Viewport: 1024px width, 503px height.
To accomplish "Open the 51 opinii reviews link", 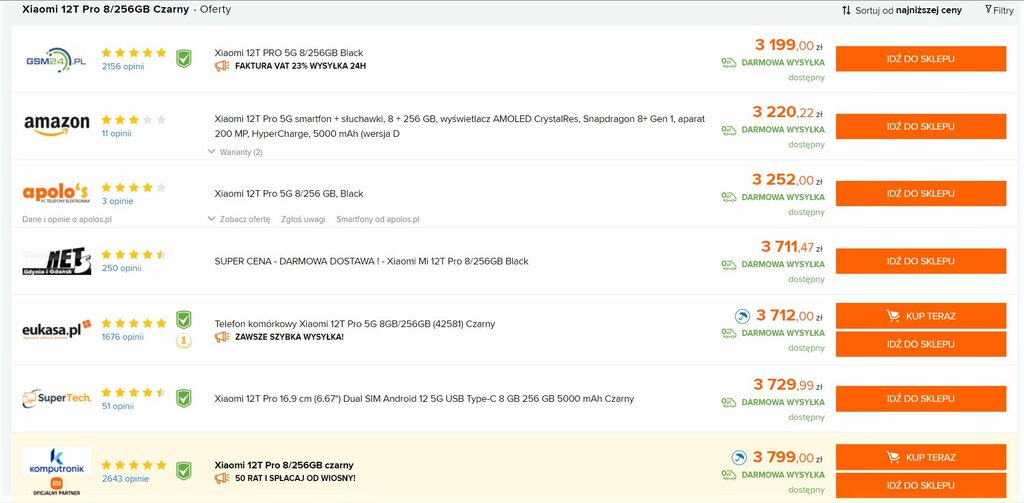I will 118,406.
